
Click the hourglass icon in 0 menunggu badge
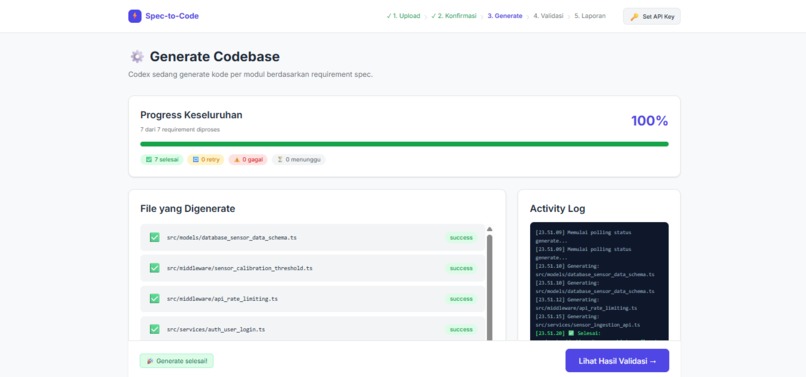pyautogui.click(x=280, y=159)
